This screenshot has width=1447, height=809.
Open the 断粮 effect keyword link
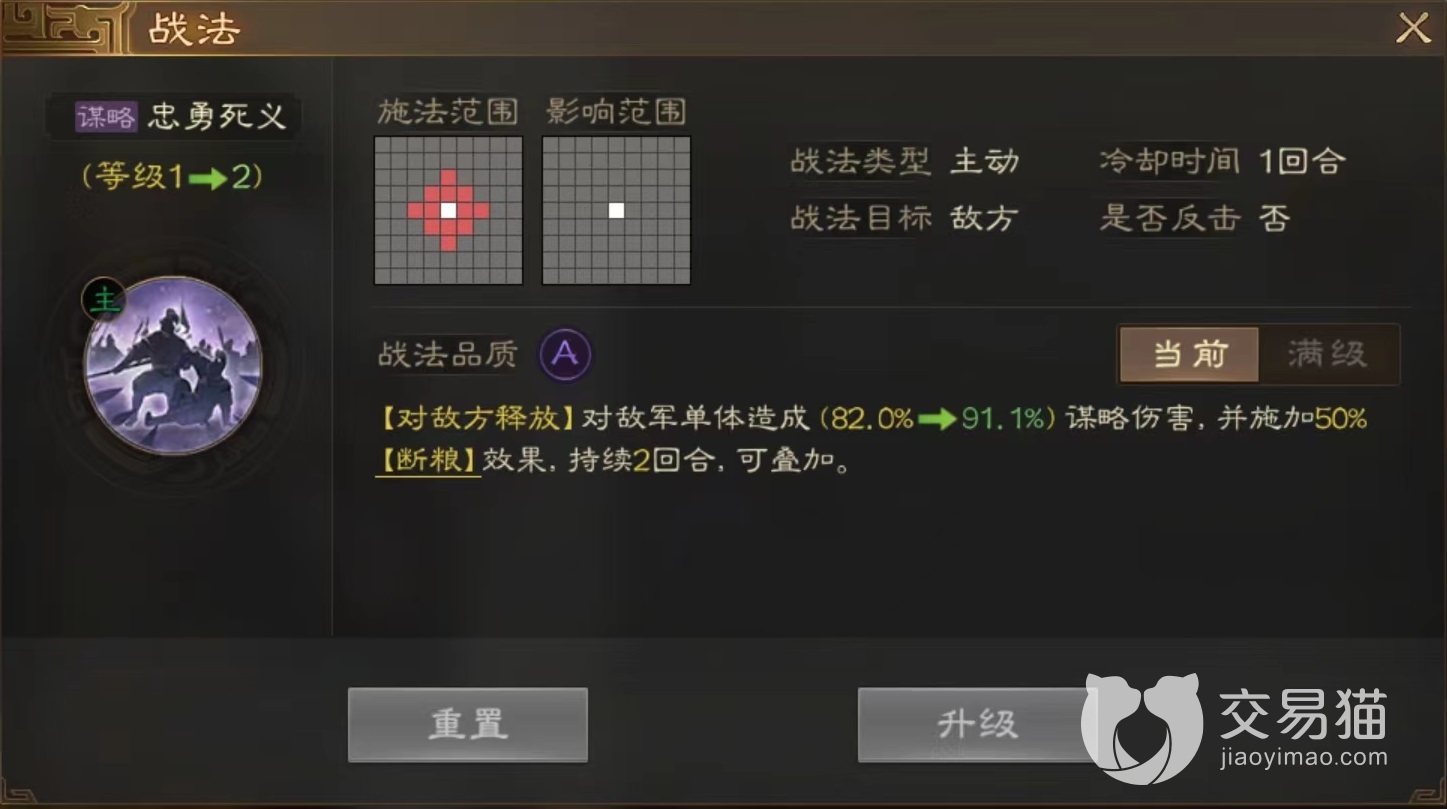(x=428, y=461)
